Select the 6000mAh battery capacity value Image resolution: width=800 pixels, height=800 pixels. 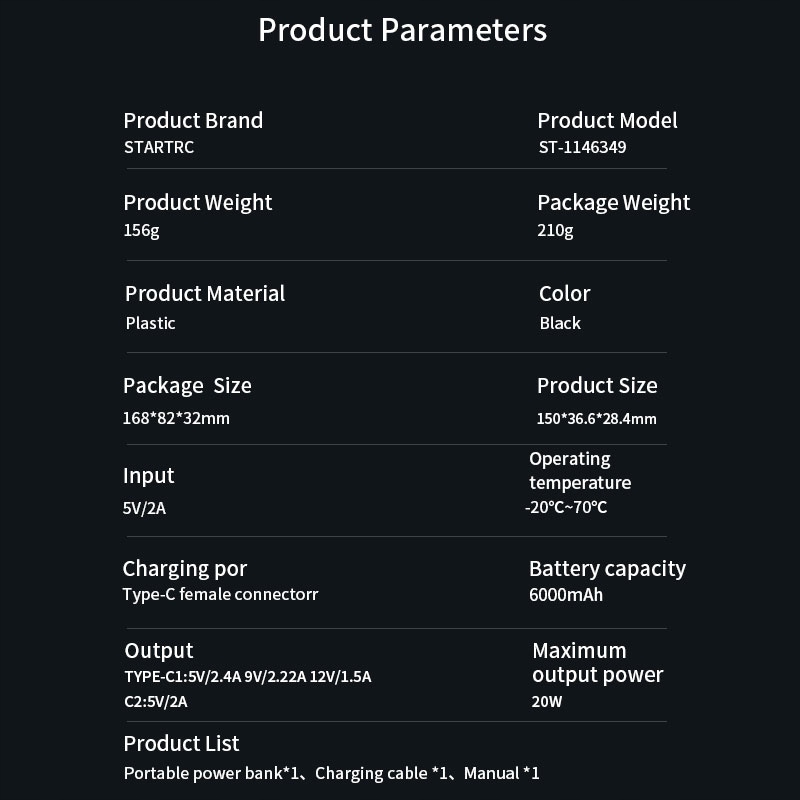566,596
